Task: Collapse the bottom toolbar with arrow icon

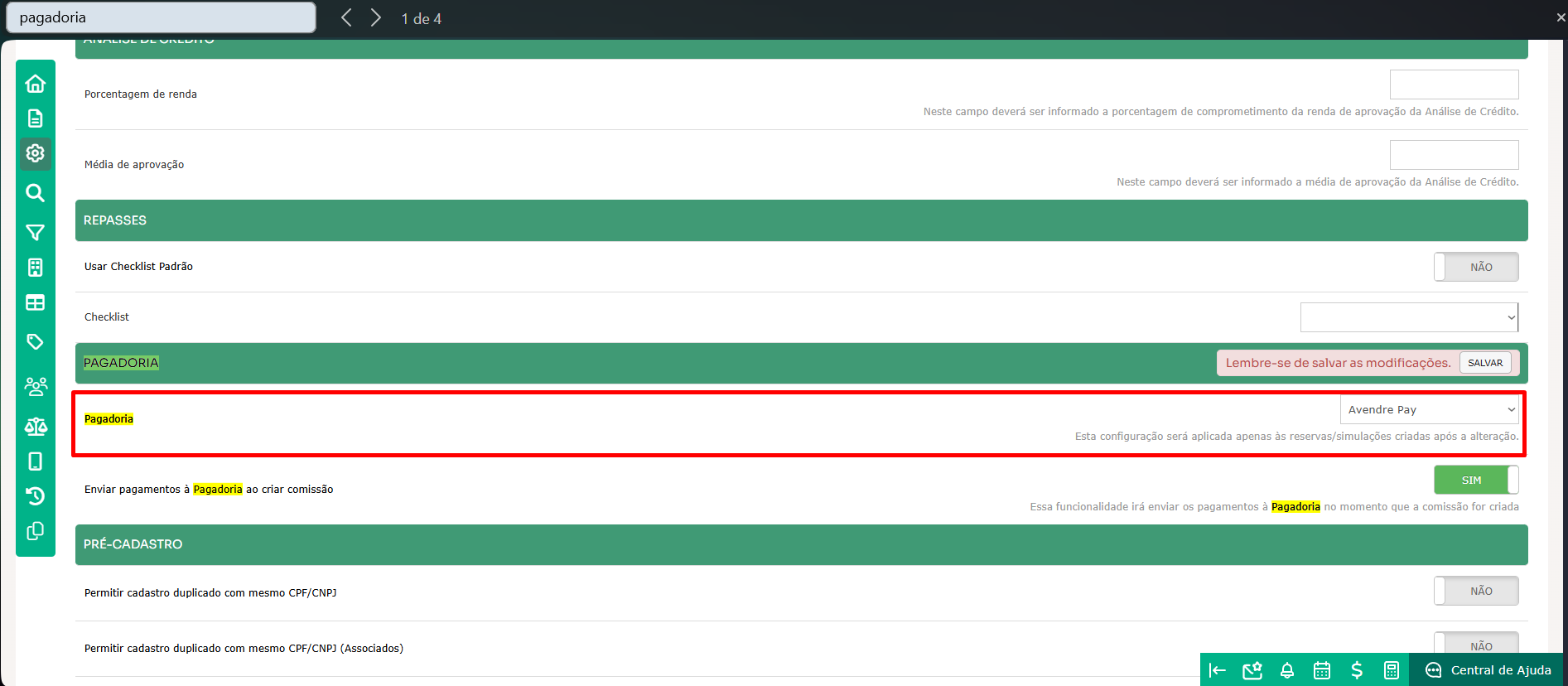Action: tap(1217, 670)
